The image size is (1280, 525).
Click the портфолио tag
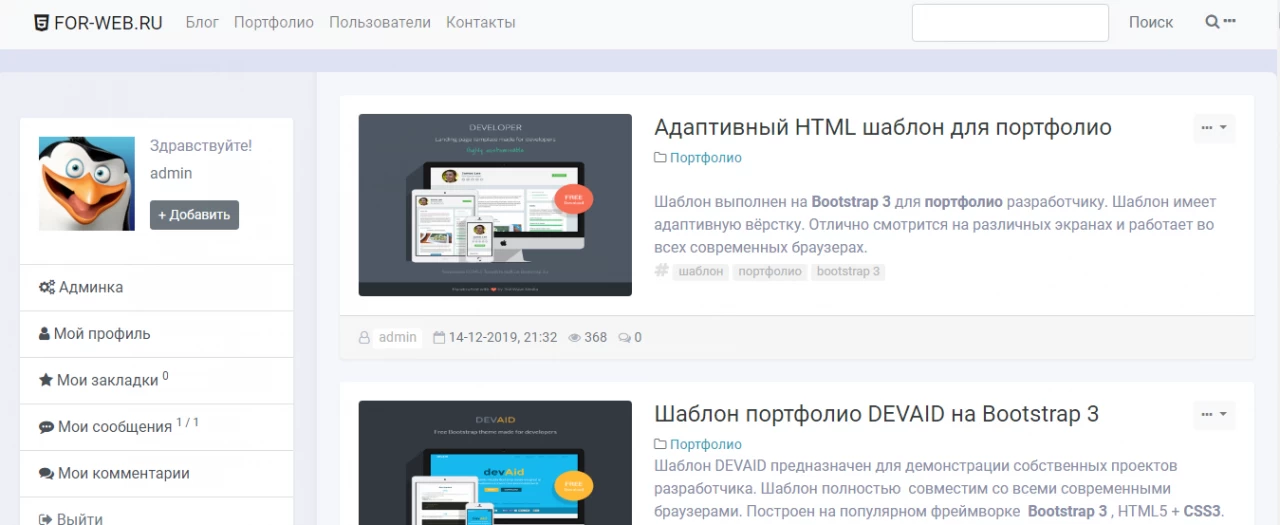click(x=770, y=271)
